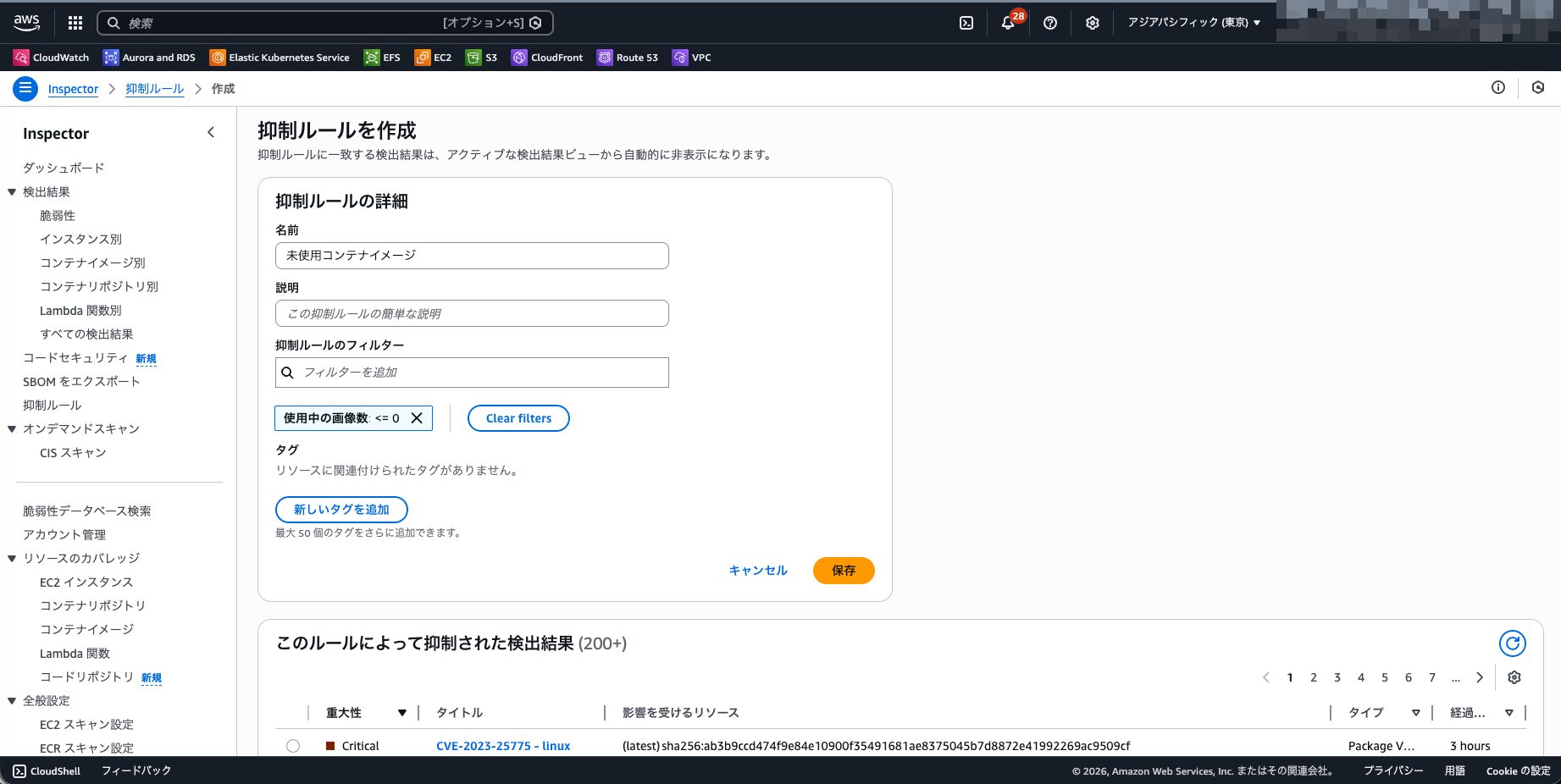Refresh the suppressed findings list

[x=1512, y=643]
